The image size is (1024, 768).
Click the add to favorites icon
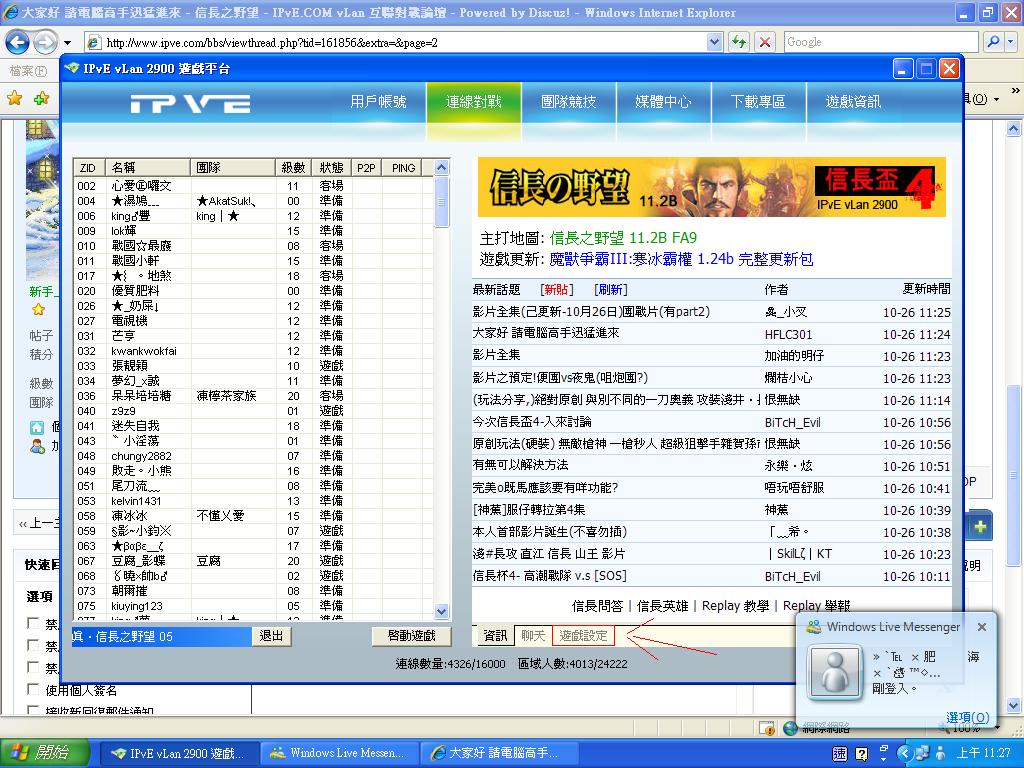40,98
